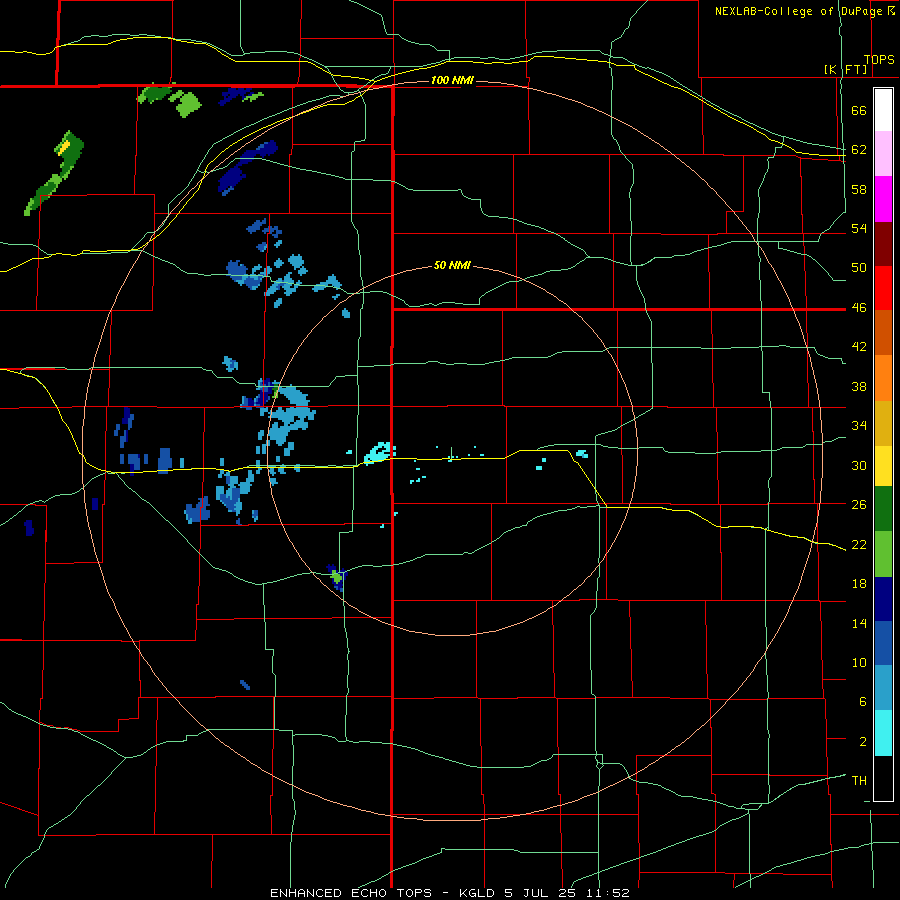The width and height of the screenshot is (900, 900).
Task: Select the orange legend swatch
Action: [883, 378]
